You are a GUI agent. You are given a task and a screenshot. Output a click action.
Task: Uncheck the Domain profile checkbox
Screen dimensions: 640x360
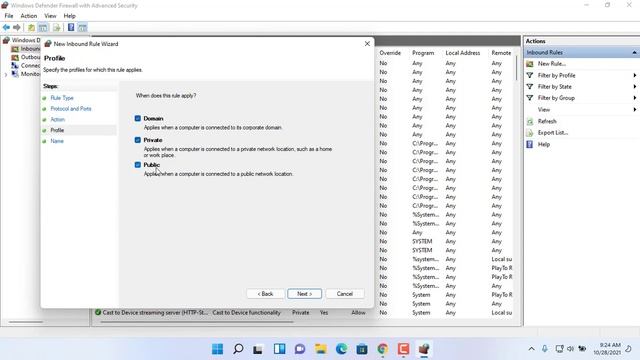tap(138, 118)
